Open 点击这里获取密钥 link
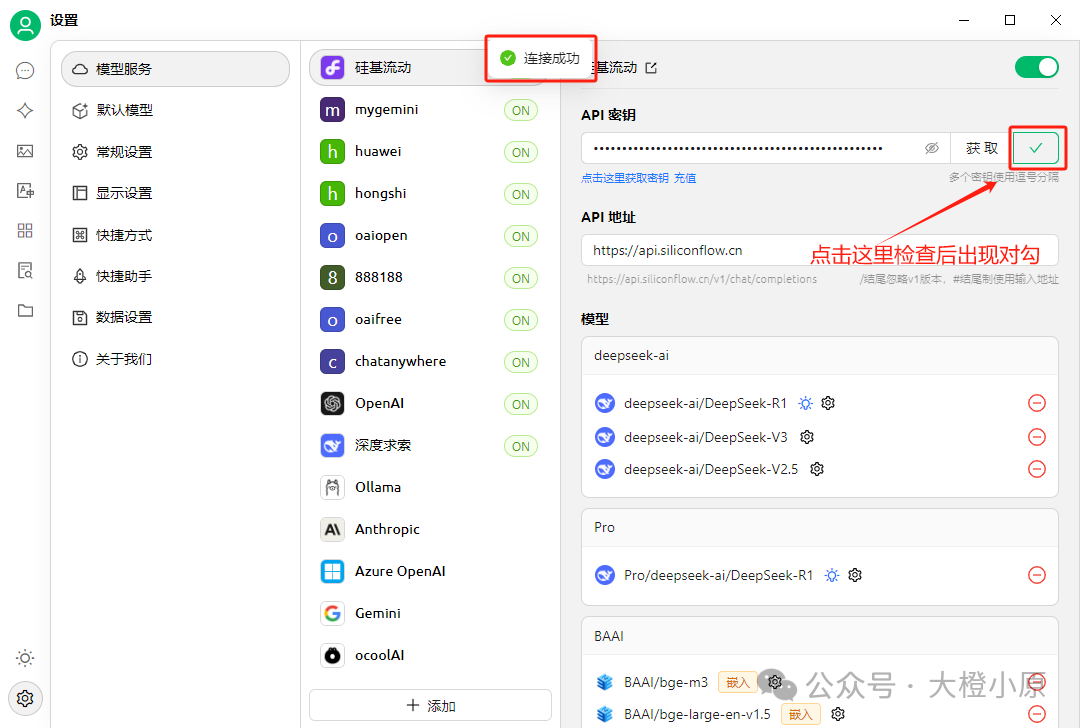 (625, 178)
